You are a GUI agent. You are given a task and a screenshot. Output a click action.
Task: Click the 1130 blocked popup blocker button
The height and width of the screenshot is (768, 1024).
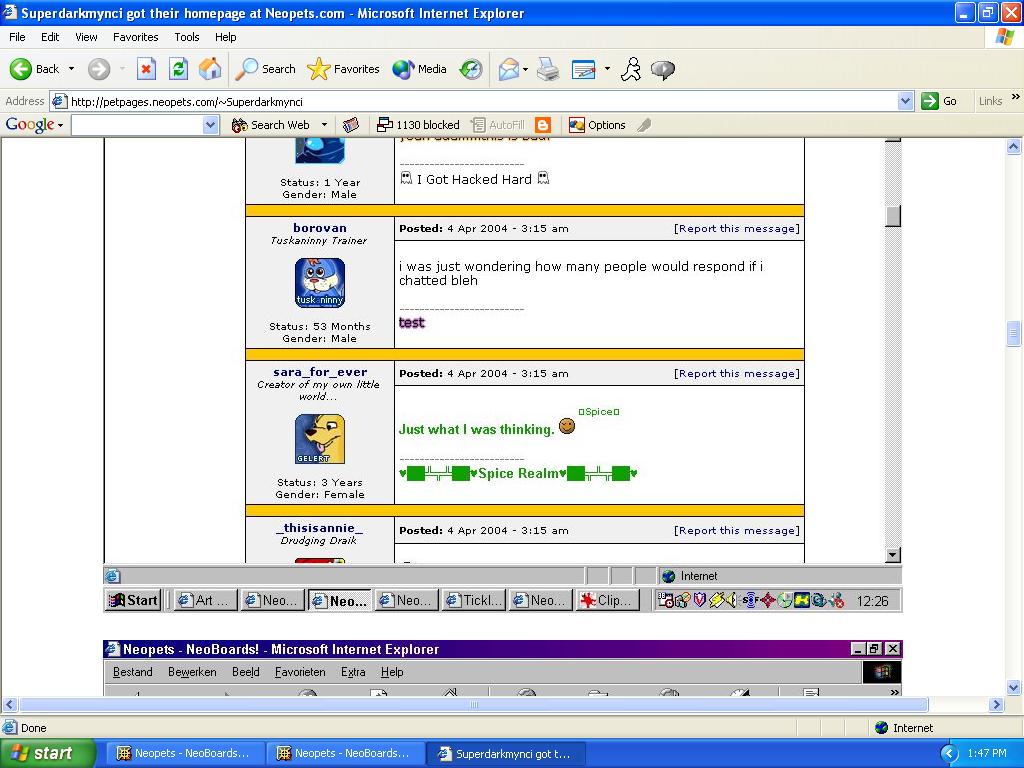point(419,125)
